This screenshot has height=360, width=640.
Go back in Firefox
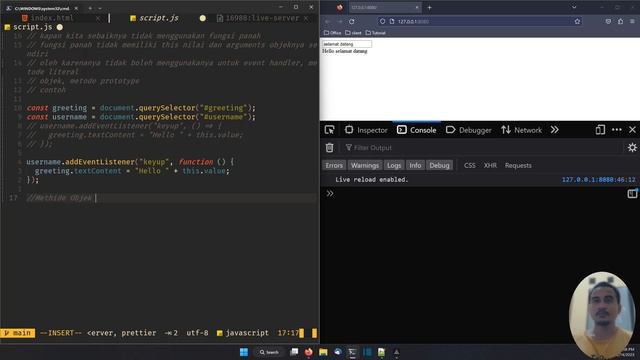[x=328, y=21]
